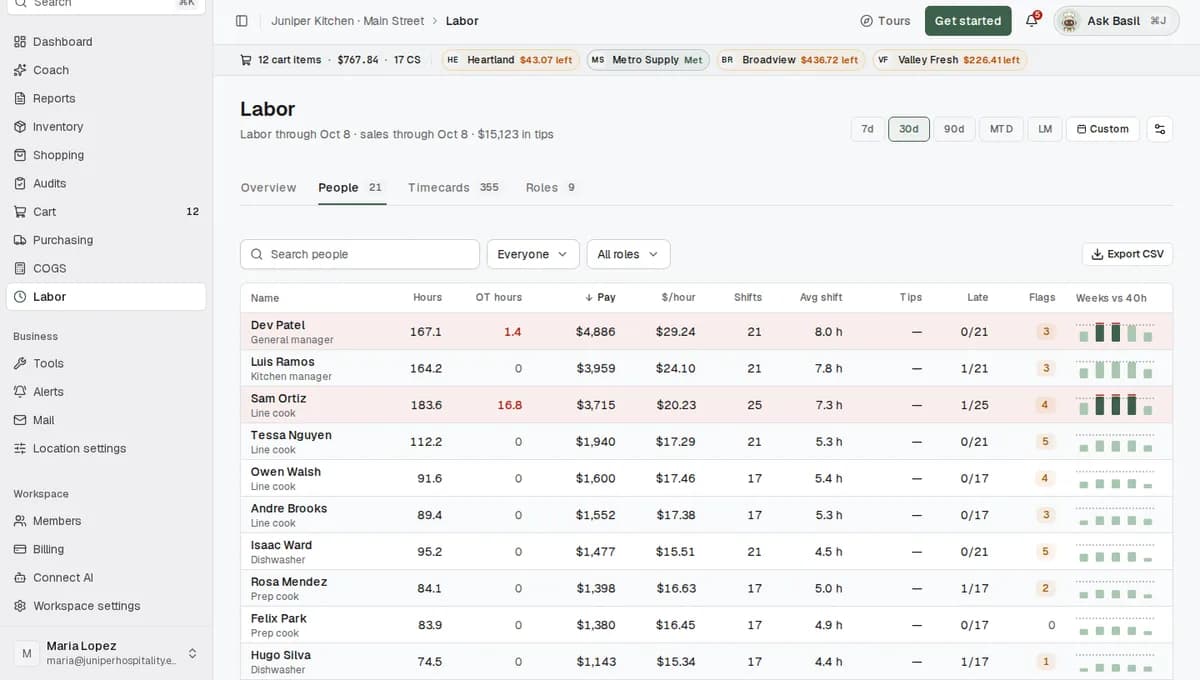This screenshot has width=1200, height=680.
Task: Click Get started button
Action: pyautogui.click(x=968, y=21)
